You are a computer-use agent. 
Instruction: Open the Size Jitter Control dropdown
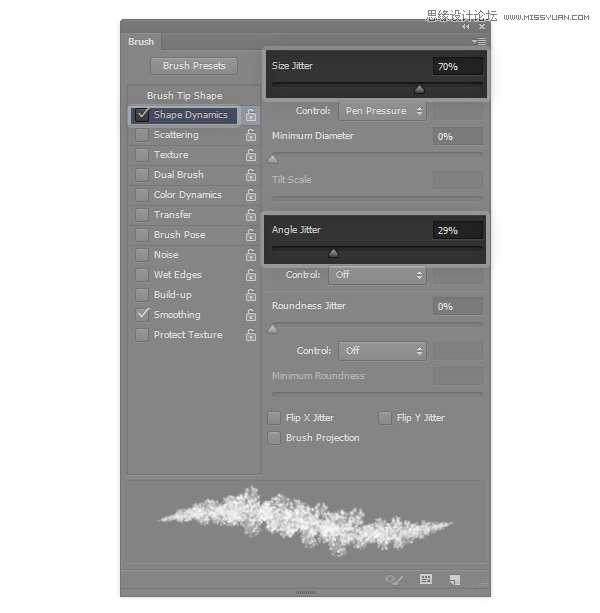click(382, 111)
